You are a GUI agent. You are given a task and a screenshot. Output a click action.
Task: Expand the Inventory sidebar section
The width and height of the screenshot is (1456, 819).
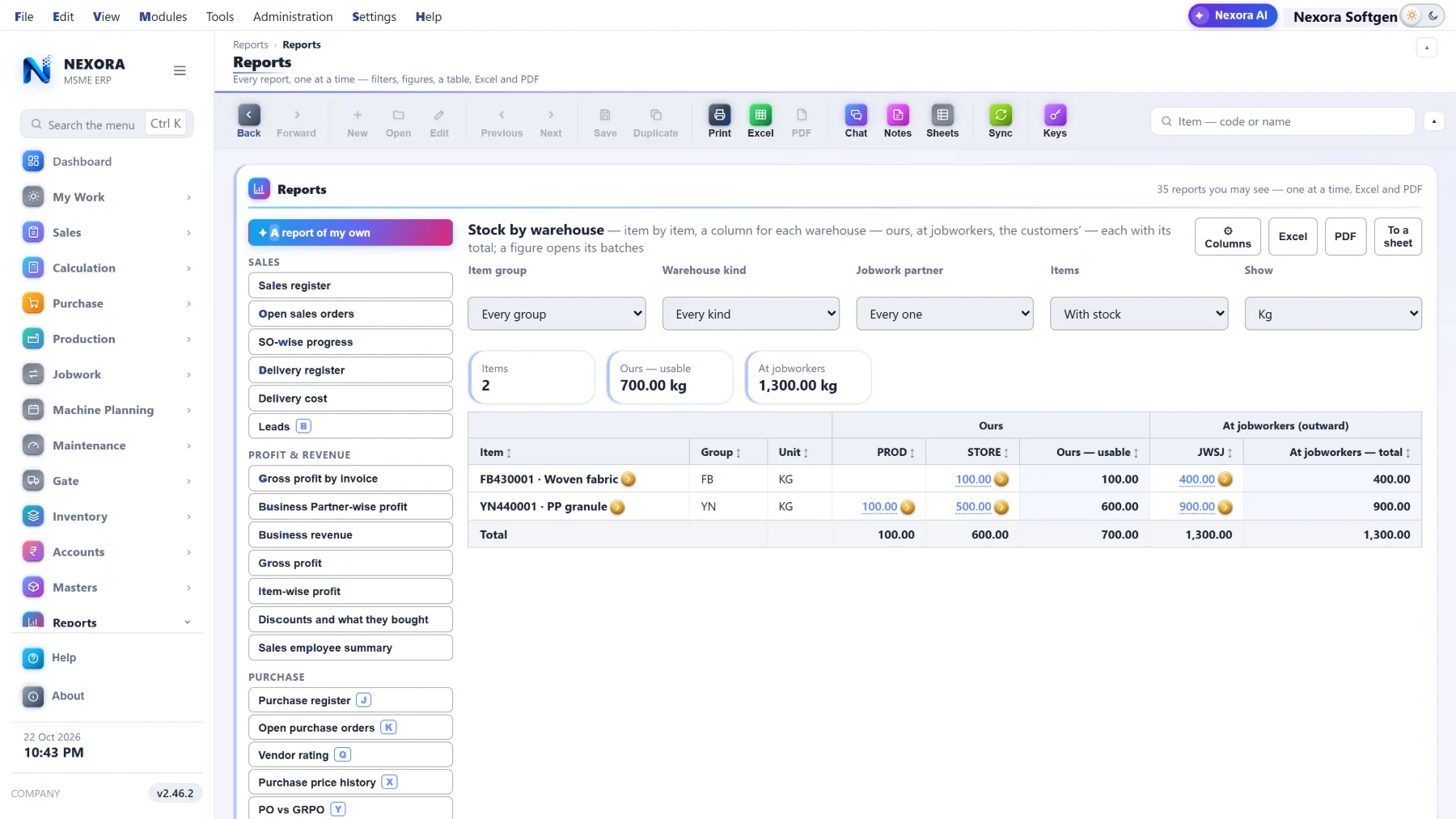tap(107, 517)
